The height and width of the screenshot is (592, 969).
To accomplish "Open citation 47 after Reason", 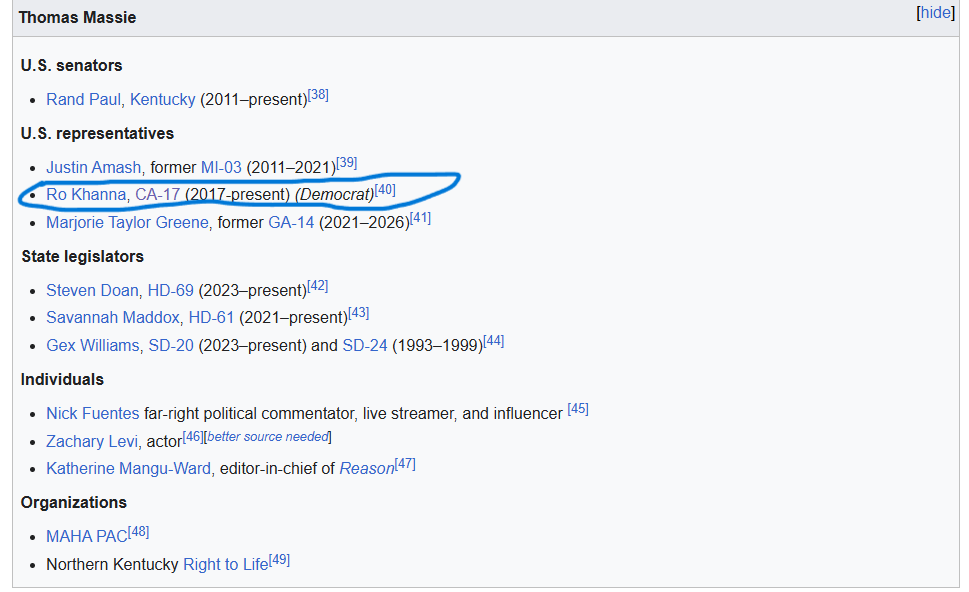I will (405, 463).
